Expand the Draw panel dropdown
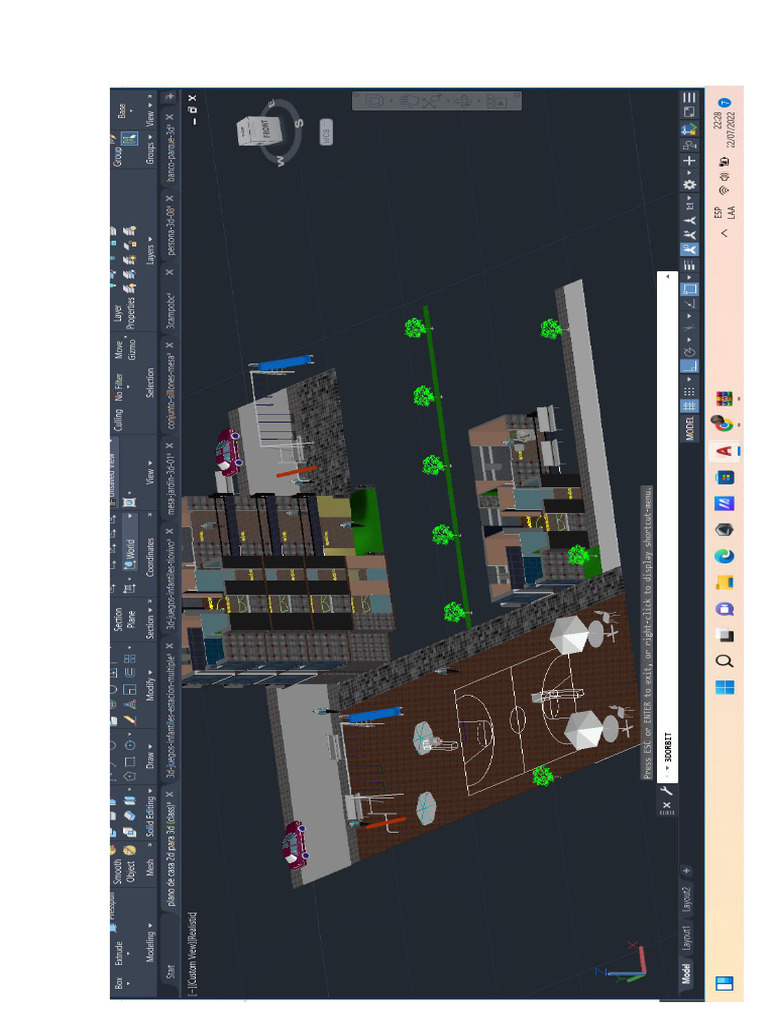Viewport: 768px width, 1024px height. [150, 756]
